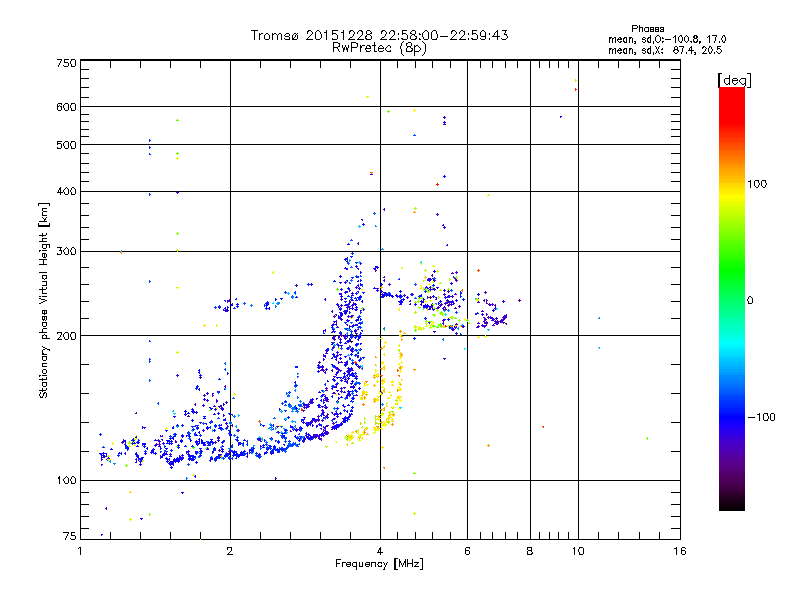
Task: Click the color bar label "0"
Action: coord(750,301)
